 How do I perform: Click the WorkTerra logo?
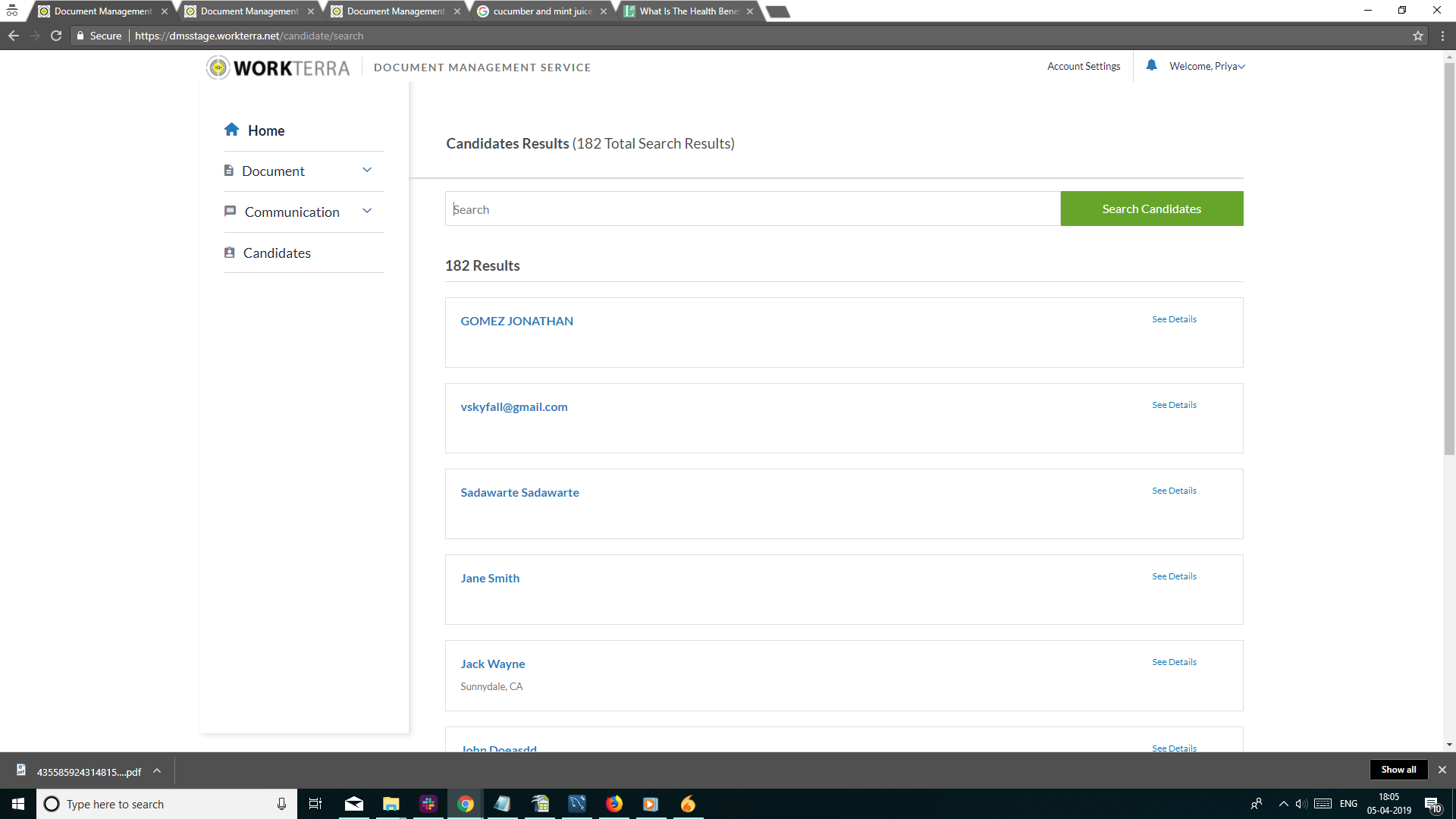[278, 67]
